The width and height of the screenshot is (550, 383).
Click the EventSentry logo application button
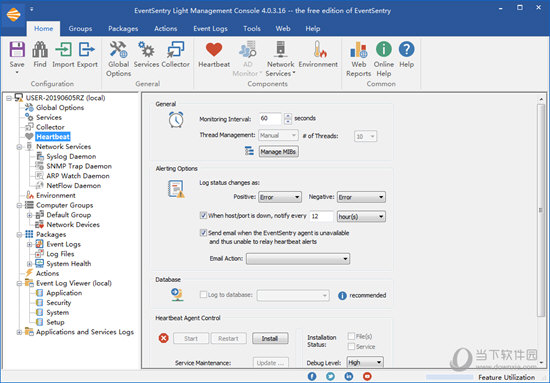[13, 15]
